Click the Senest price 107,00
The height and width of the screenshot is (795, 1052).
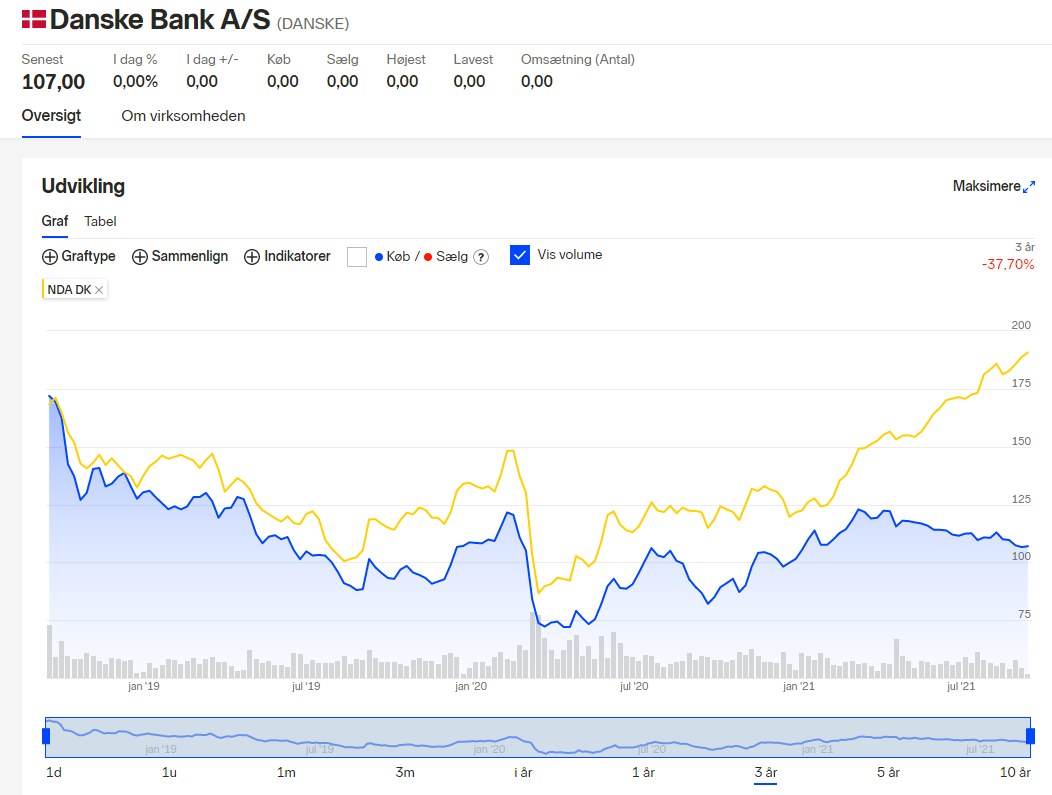click(x=54, y=82)
